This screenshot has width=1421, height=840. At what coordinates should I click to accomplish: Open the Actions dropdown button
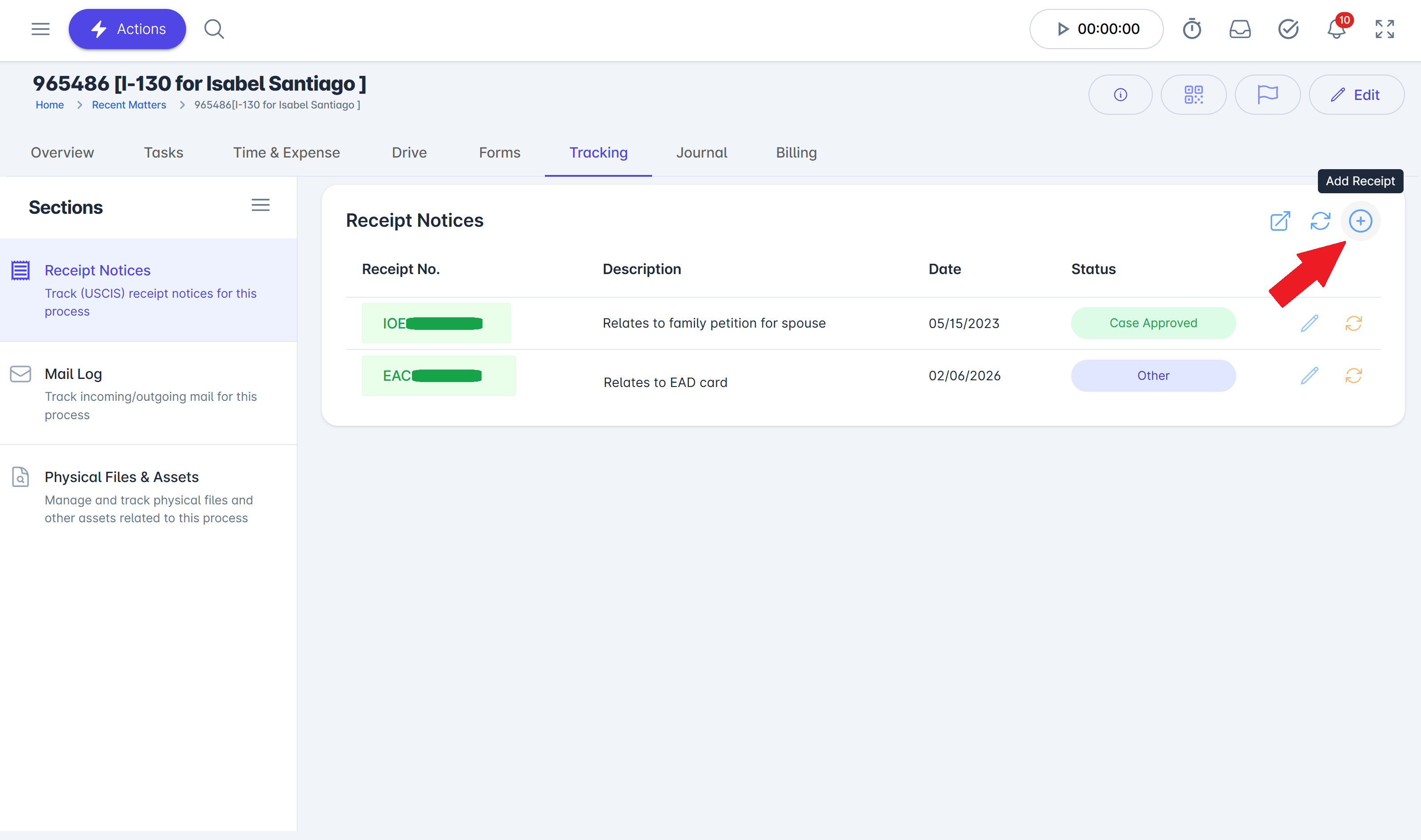pyautogui.click(x=127, y=29)
